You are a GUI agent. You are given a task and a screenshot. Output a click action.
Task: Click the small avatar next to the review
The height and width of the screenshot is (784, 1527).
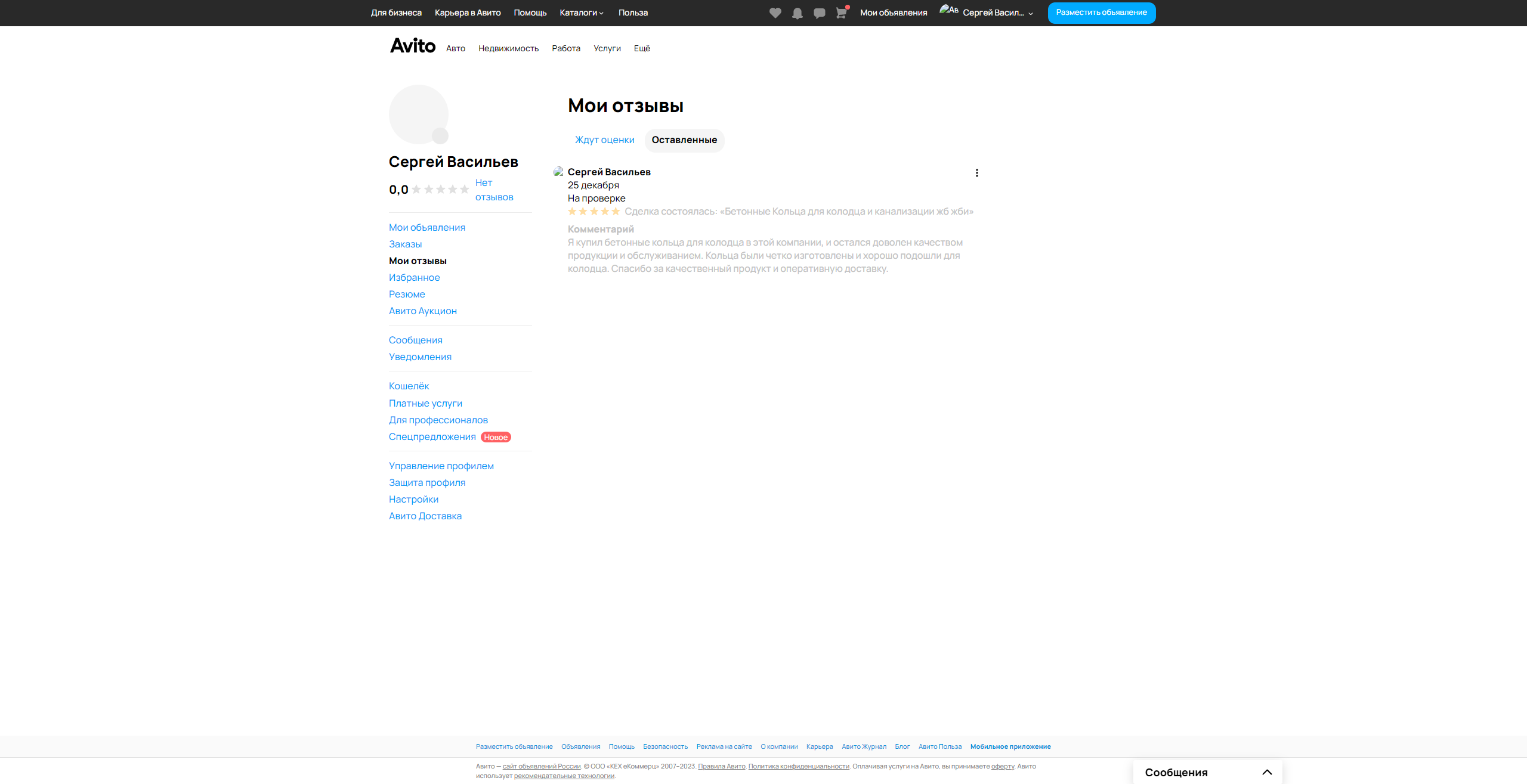(x=558, y=172)
